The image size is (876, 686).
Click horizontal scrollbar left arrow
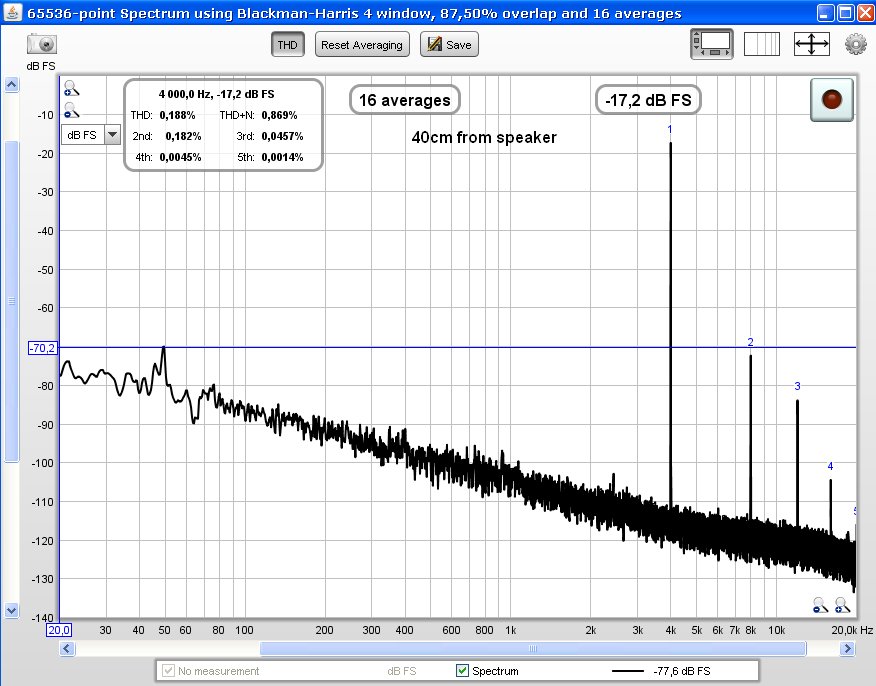pos(67,649)
